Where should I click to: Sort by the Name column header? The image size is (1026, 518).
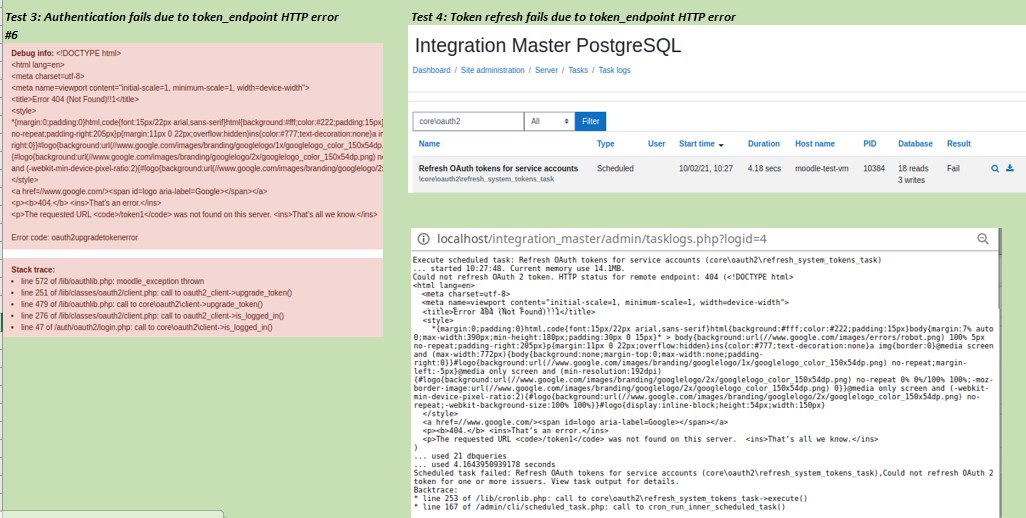pos(429,144)
